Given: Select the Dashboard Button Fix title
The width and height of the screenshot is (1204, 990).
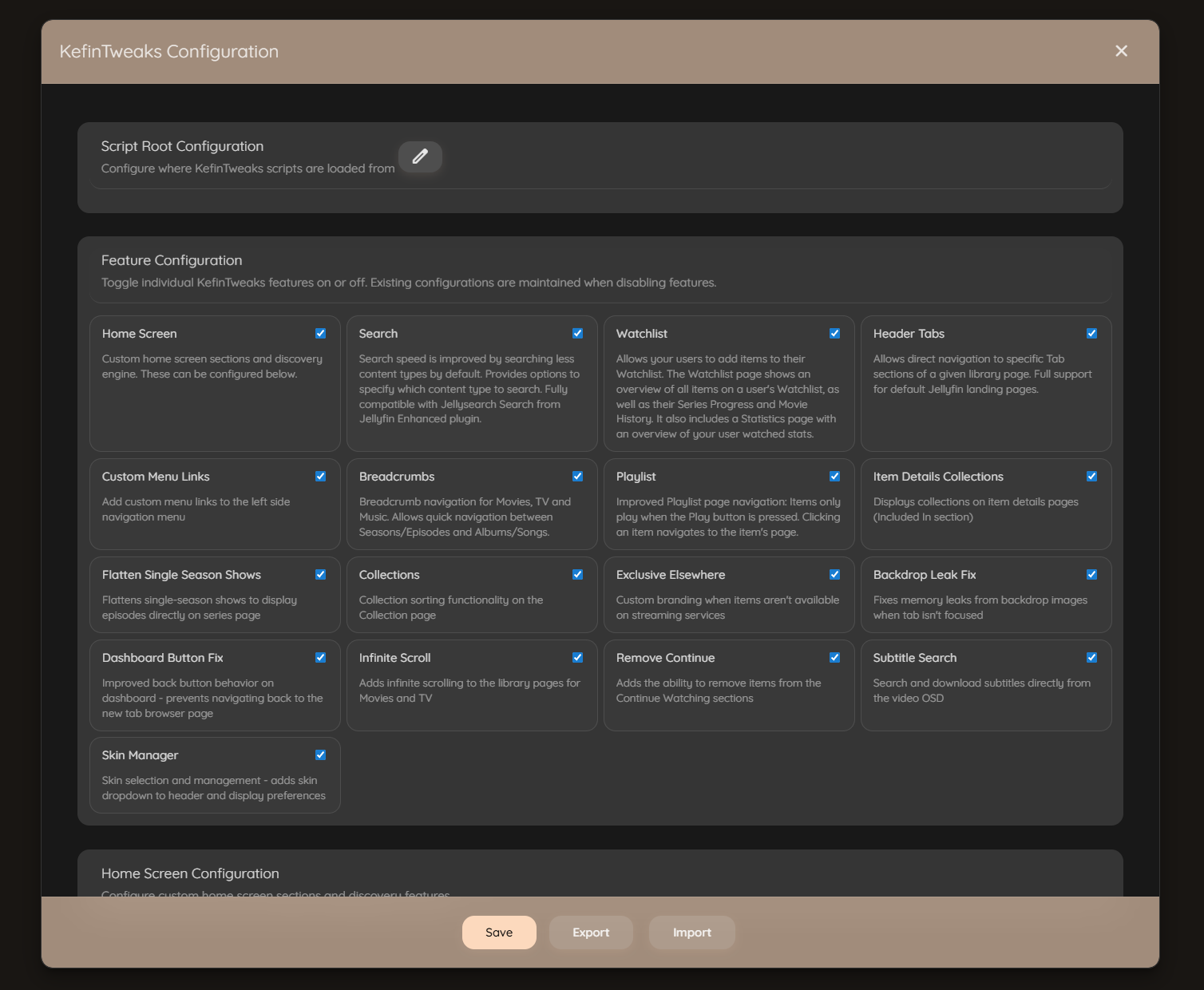Looking at the screenshot, I should (x=163, y=658).
